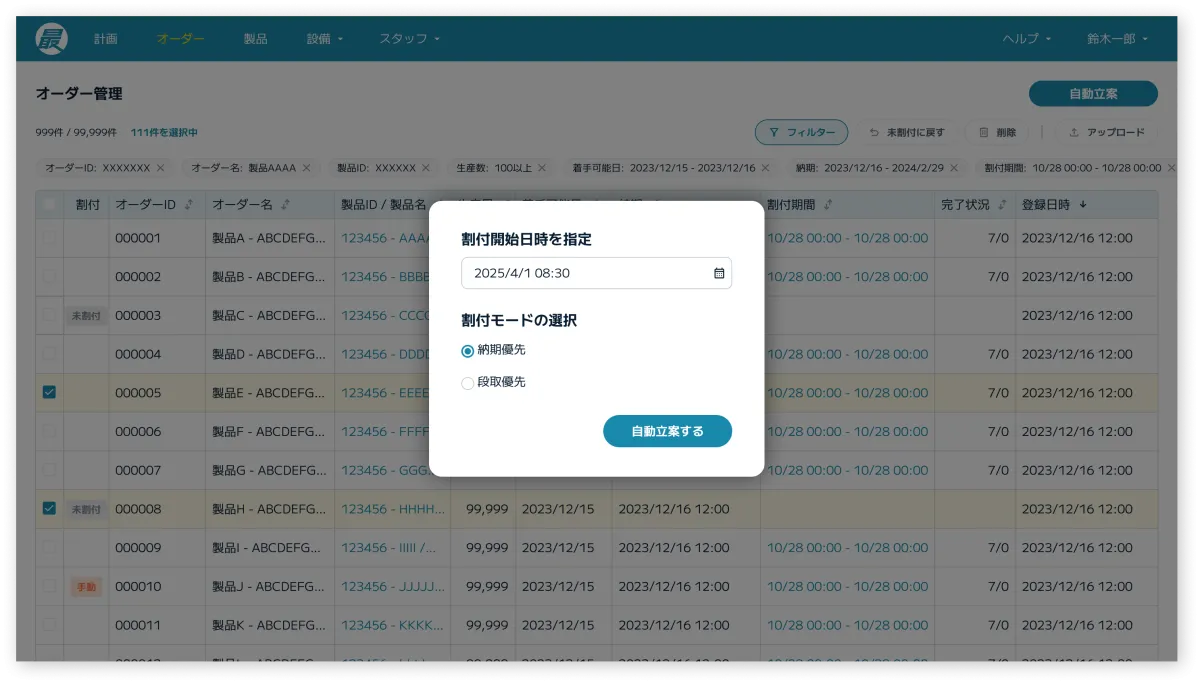This screenshot has width=1200, height=684.
Task: Open the calendar picker icon in the date field
Action: pyautogui.click(x=719, y=273)
